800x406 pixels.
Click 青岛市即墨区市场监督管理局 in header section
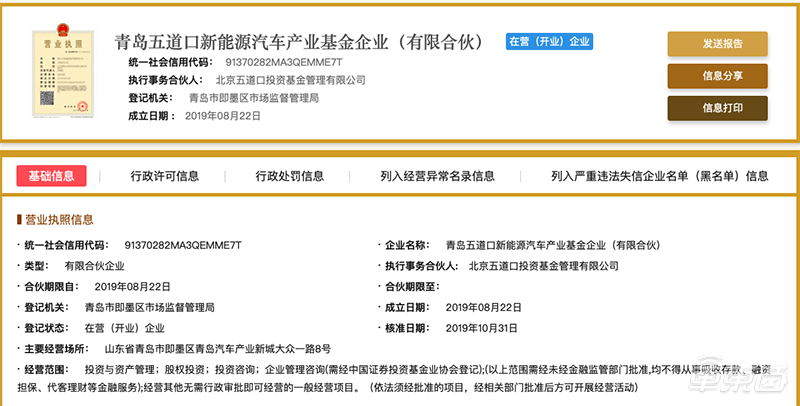coord(254,98)
